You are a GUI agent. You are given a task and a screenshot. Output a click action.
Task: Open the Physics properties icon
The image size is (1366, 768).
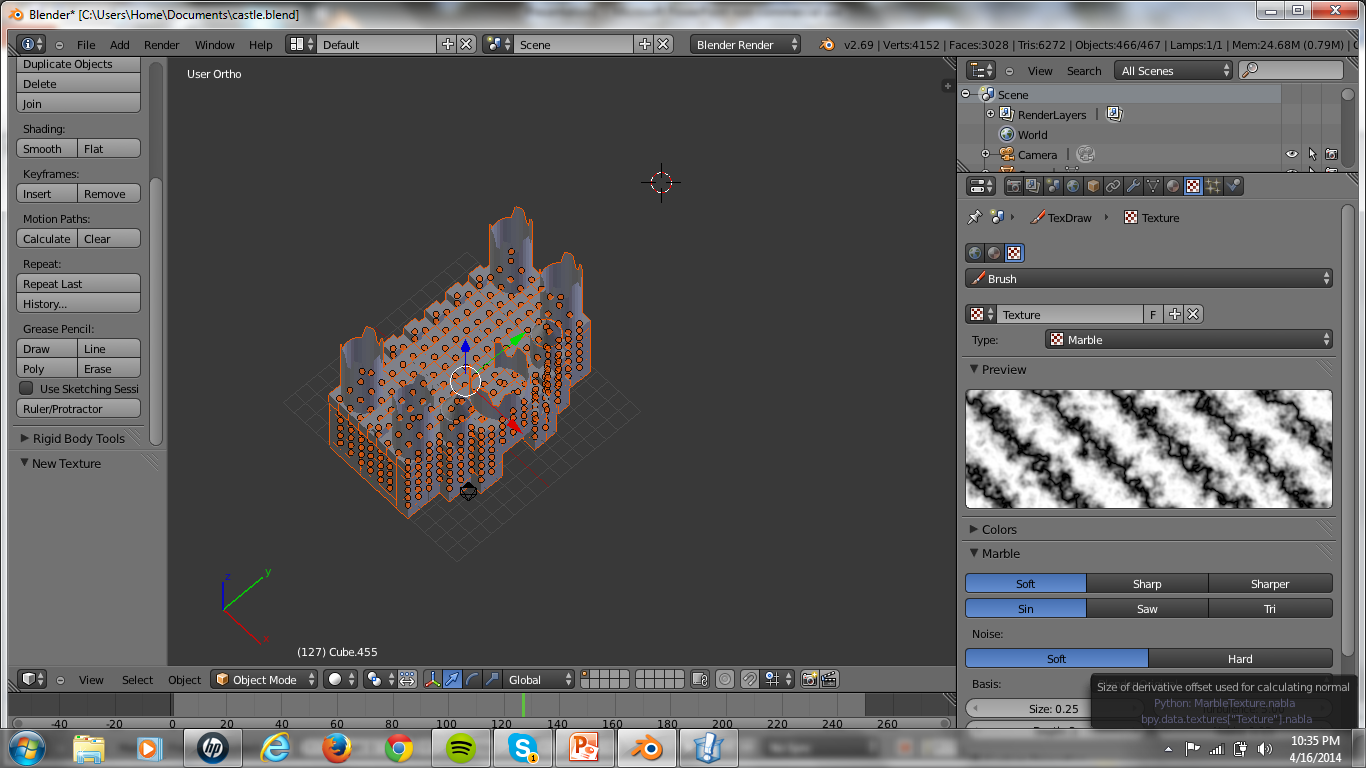click(x=1233, y=185)
